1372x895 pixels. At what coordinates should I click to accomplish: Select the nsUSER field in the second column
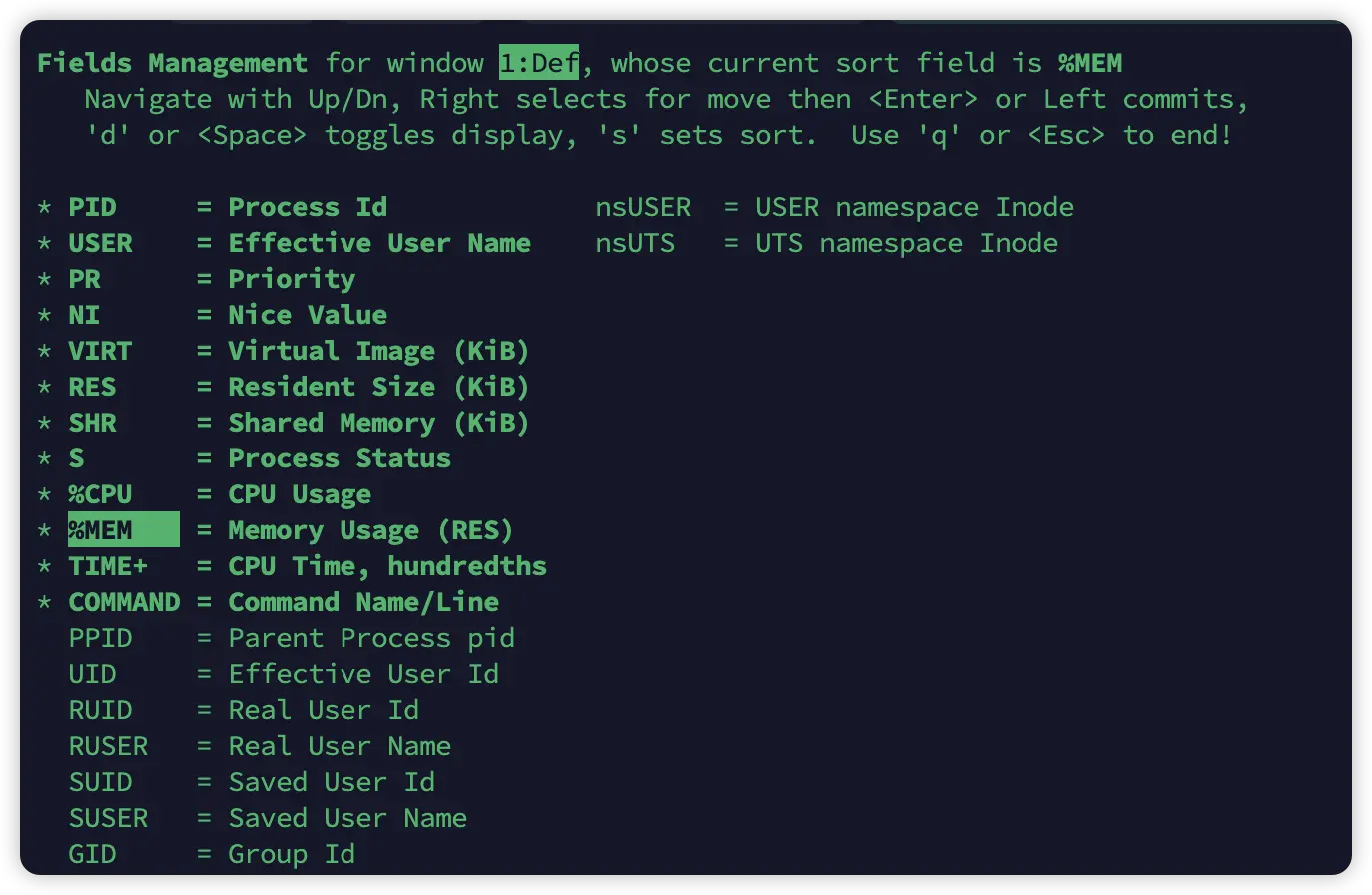pyautogui.click(x=643, y=207)
